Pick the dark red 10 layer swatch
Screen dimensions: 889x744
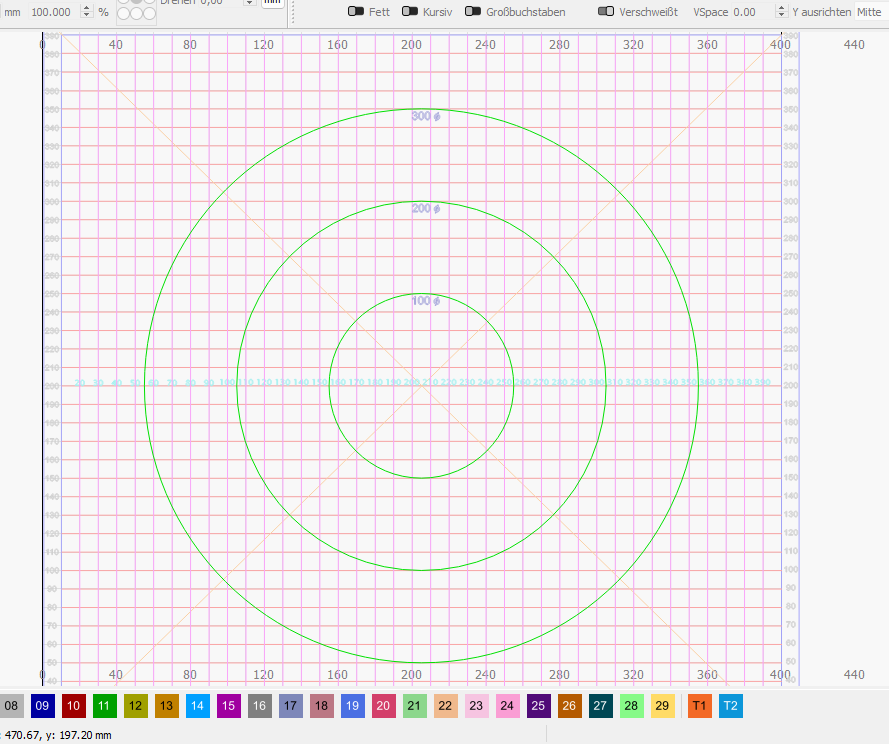click(73, 706)
